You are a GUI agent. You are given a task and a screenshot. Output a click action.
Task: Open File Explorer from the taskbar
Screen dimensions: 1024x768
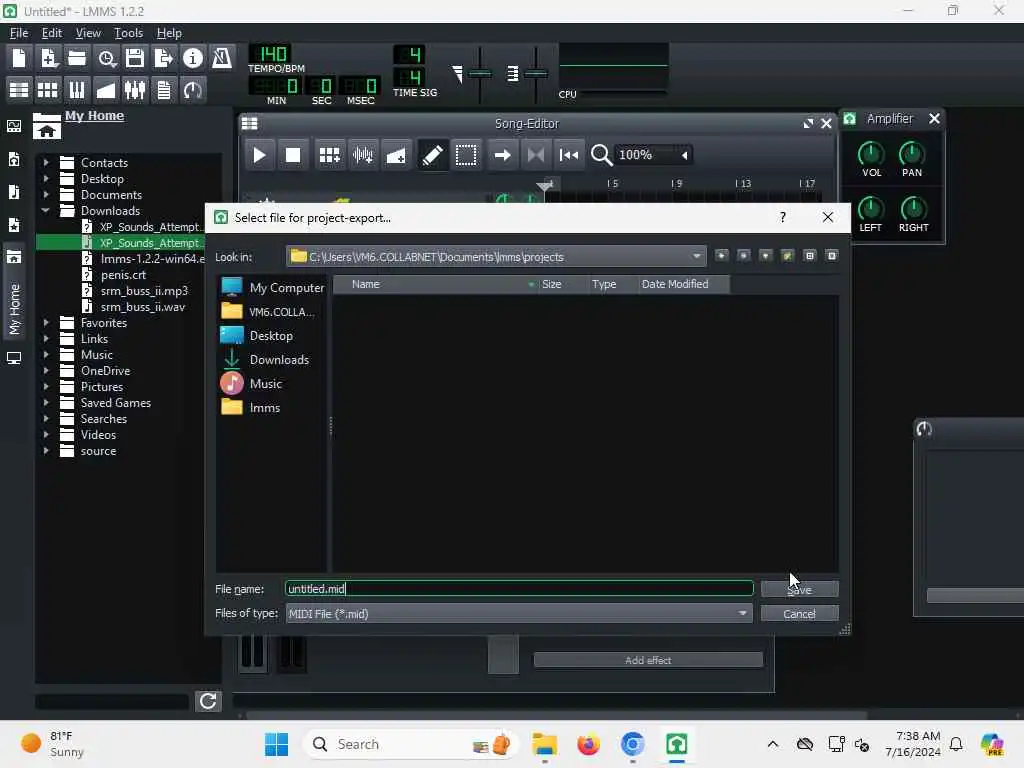544,744
